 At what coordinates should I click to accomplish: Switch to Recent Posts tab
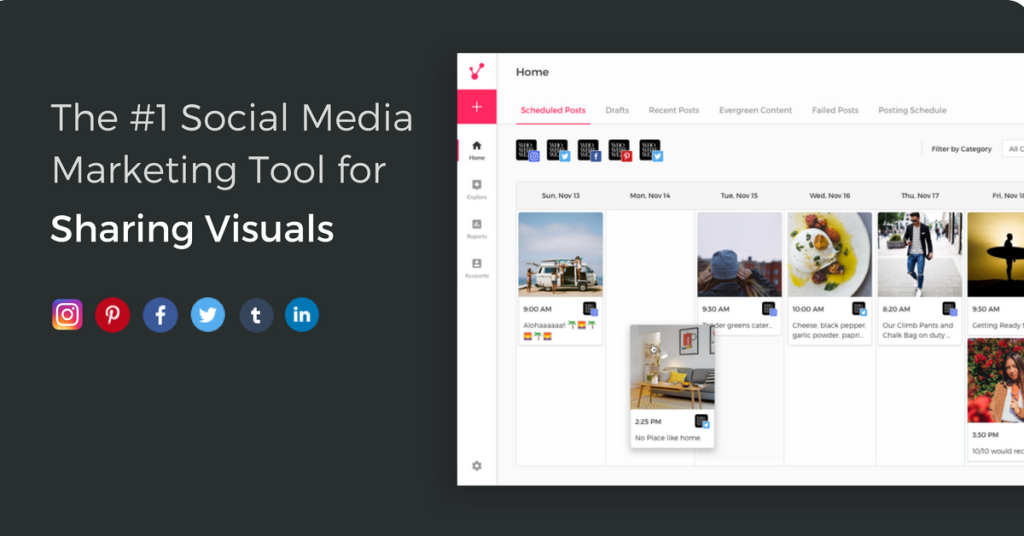(x=674, y=110)
